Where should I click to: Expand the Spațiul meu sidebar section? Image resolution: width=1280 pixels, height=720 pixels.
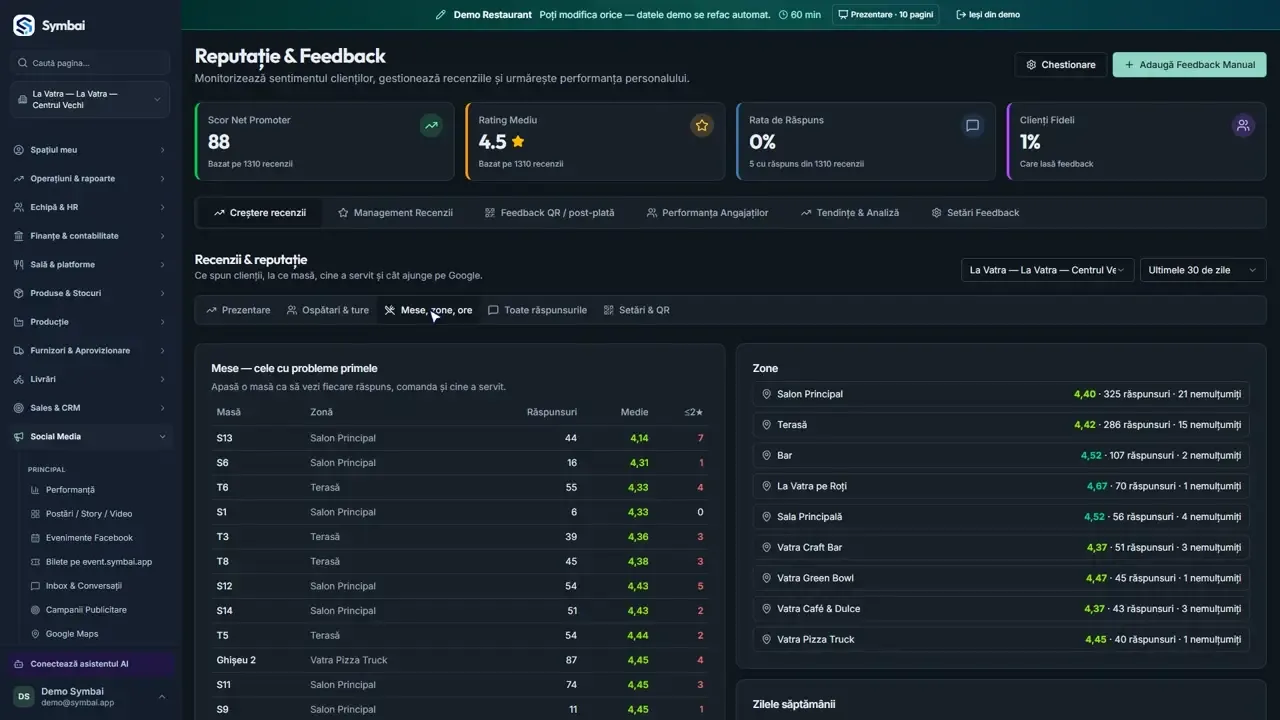(x=91, y=150)
